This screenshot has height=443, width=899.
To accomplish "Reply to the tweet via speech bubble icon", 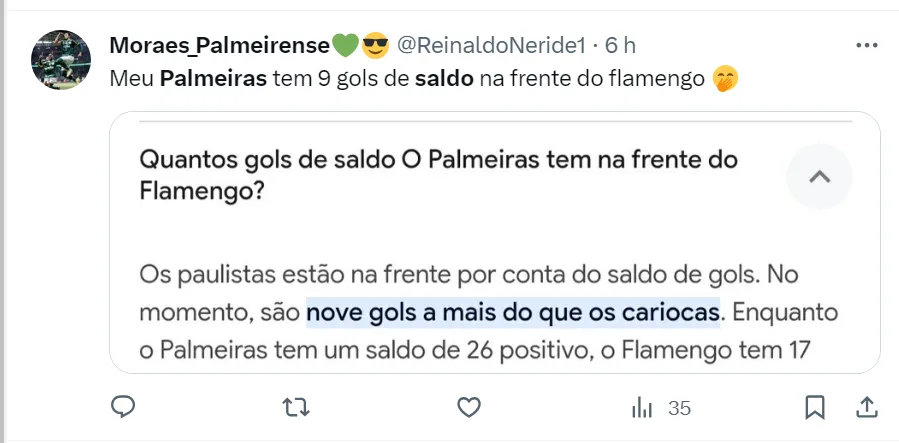I will click(123, 407).
